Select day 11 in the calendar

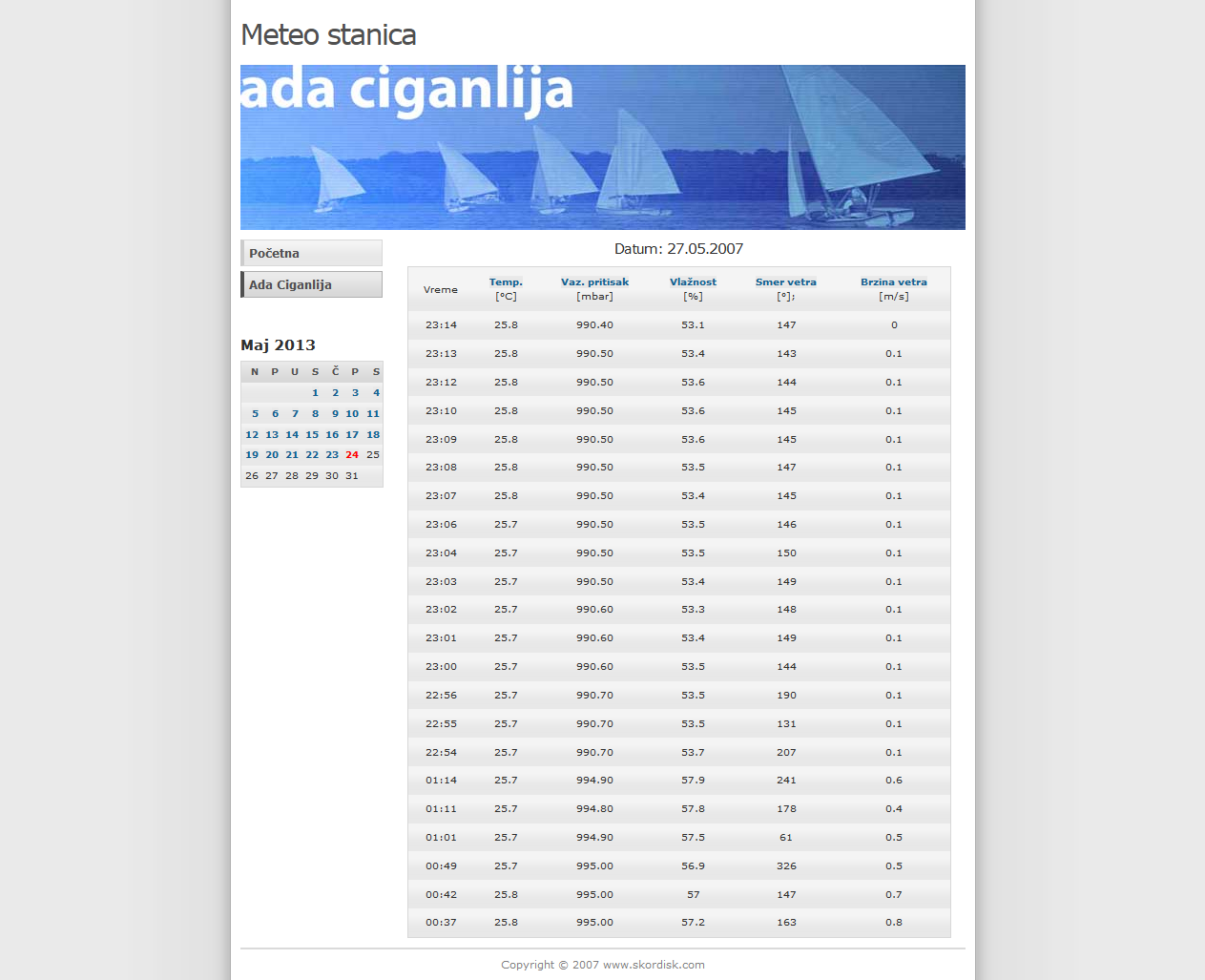click(373, 414)
